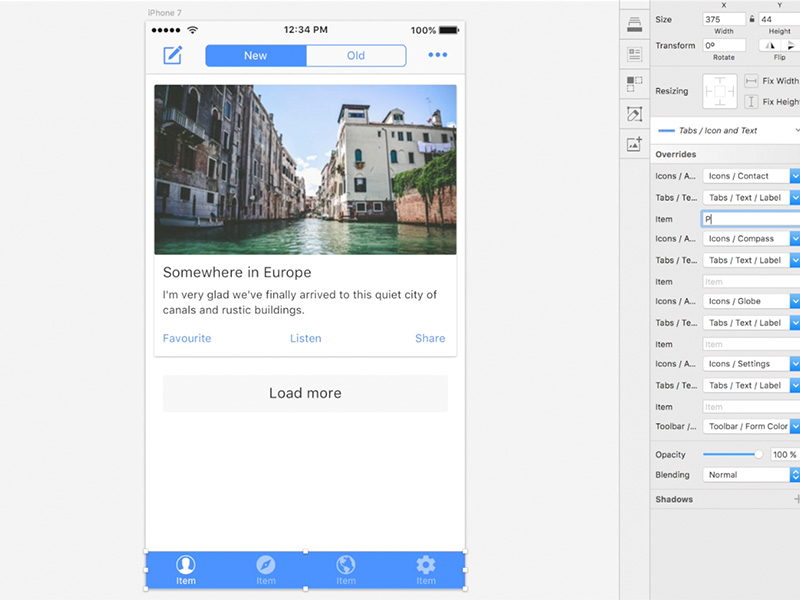Select the iPhone 7 artboard label
The height and width of the screenshot is (600, 800).
tap(164, 13)
